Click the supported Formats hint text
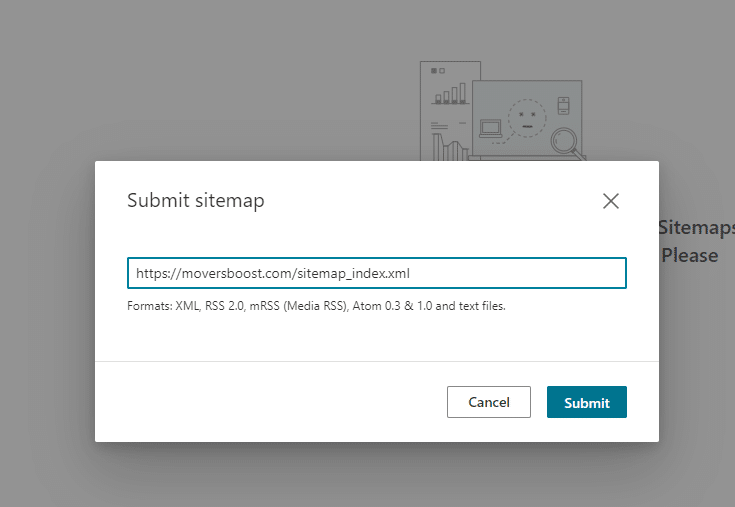 click(x=316, y=306)
